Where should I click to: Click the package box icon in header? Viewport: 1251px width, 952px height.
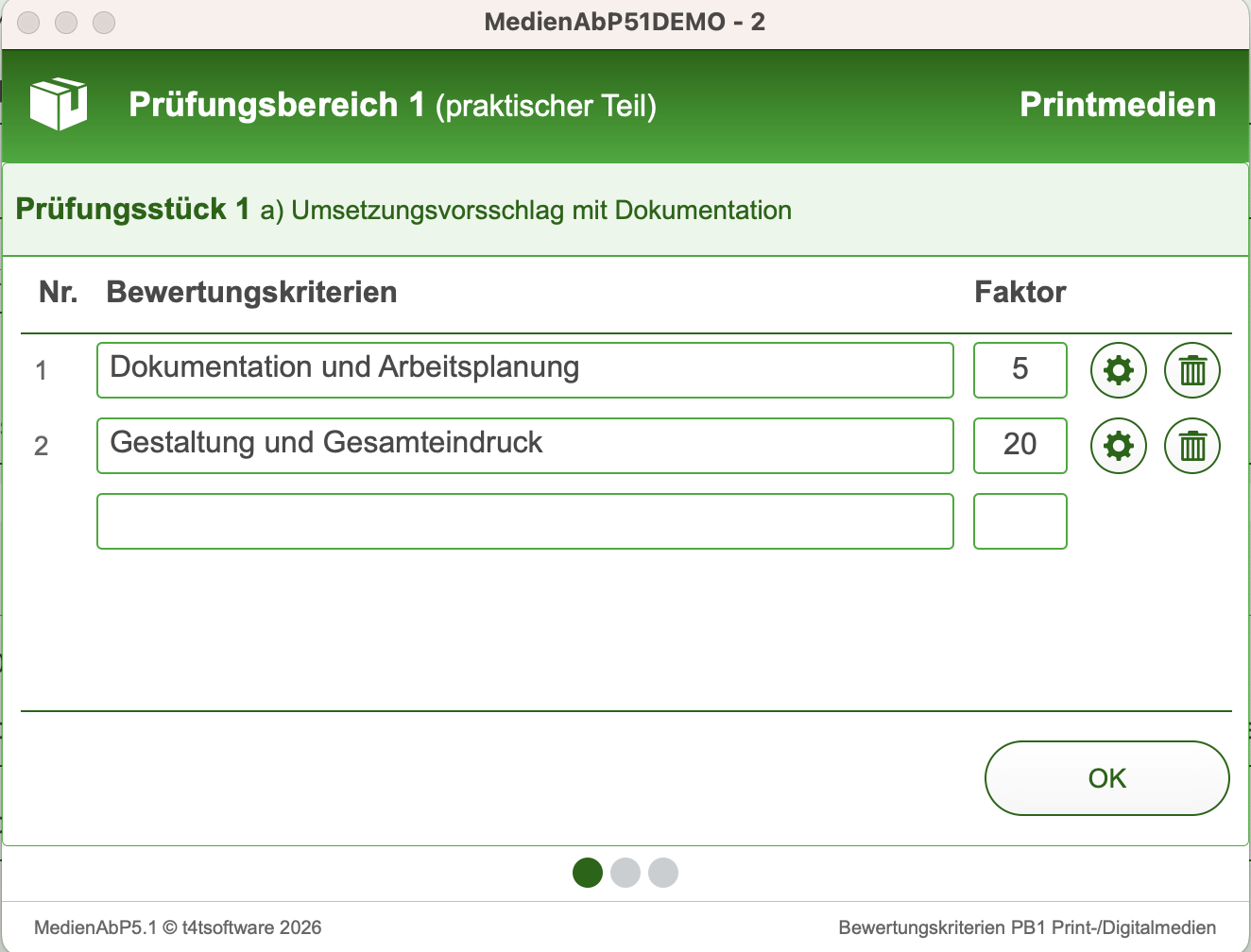click(59, 104)
